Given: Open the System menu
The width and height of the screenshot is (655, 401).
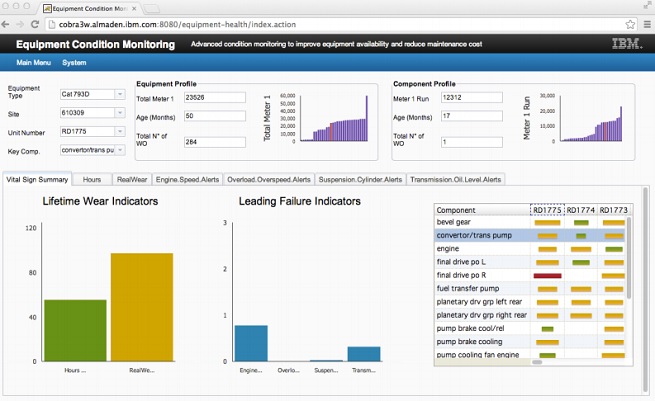Looking at the screenshot, I should pos(74,63).
